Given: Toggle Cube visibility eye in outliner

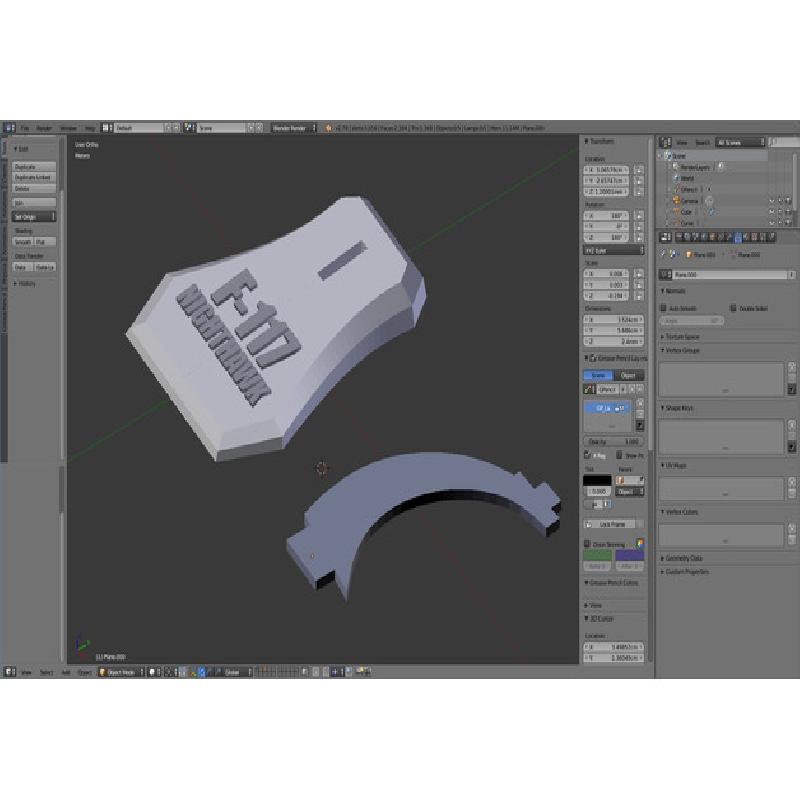Looking at the screenshot, I should 771,212.
